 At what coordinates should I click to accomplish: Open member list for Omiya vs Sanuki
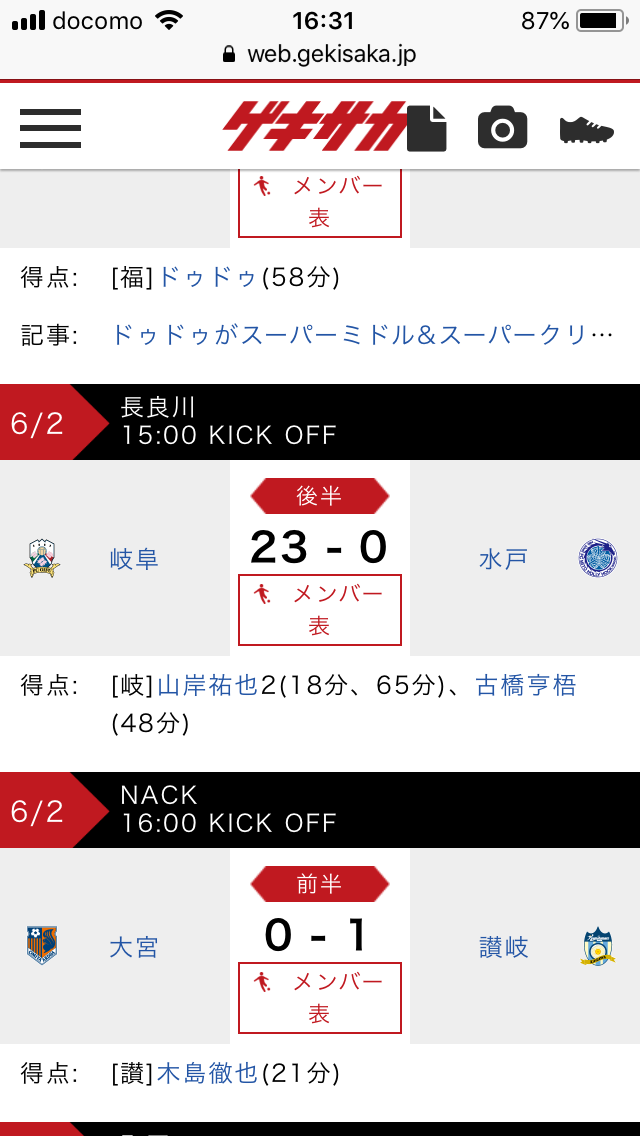click(x=320, y=997)
